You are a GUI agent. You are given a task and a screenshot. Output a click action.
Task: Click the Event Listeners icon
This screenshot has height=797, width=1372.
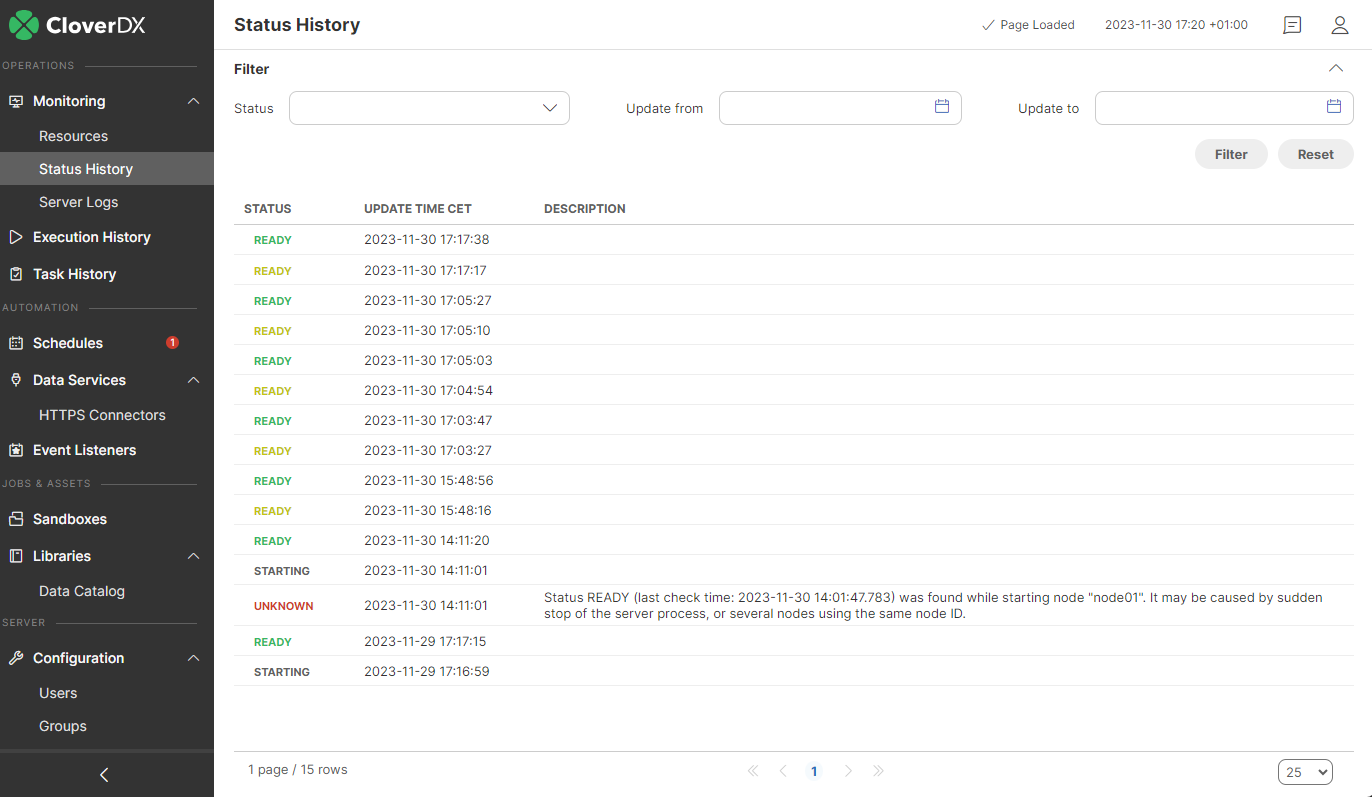(14, 450)
